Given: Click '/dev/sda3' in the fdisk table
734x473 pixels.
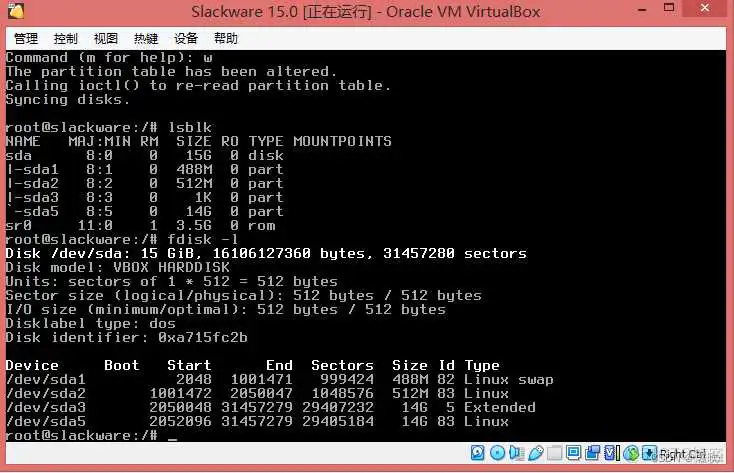Looking at the screenshot, I should (46, 407).
